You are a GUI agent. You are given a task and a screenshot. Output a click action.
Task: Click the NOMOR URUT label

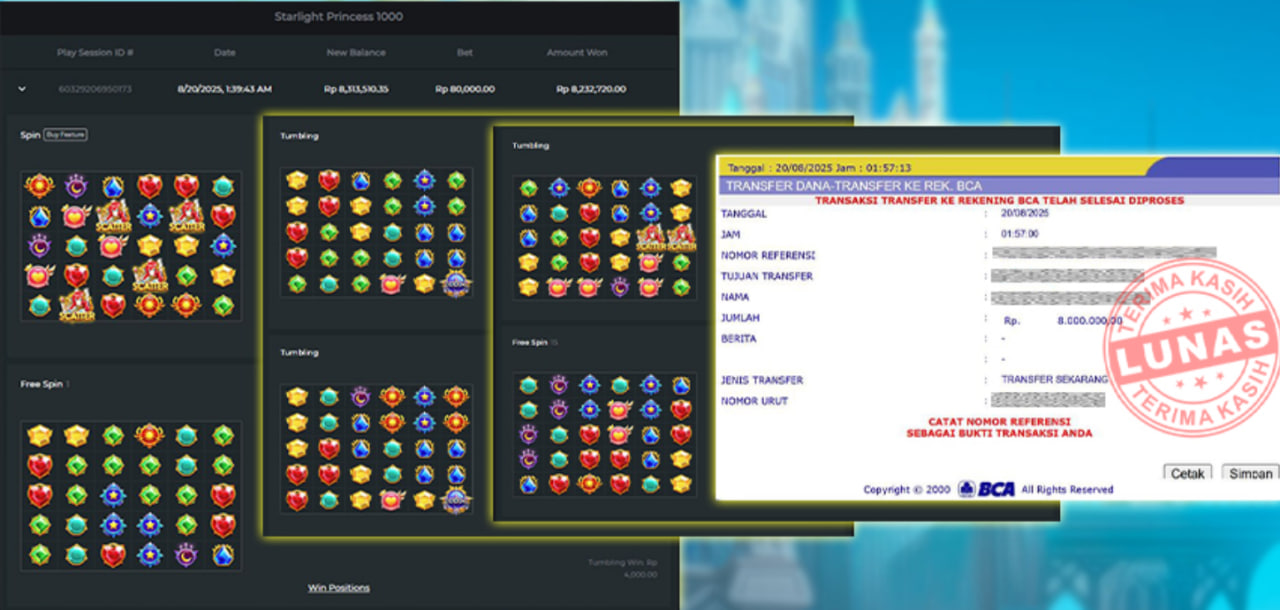coord(754,401)
